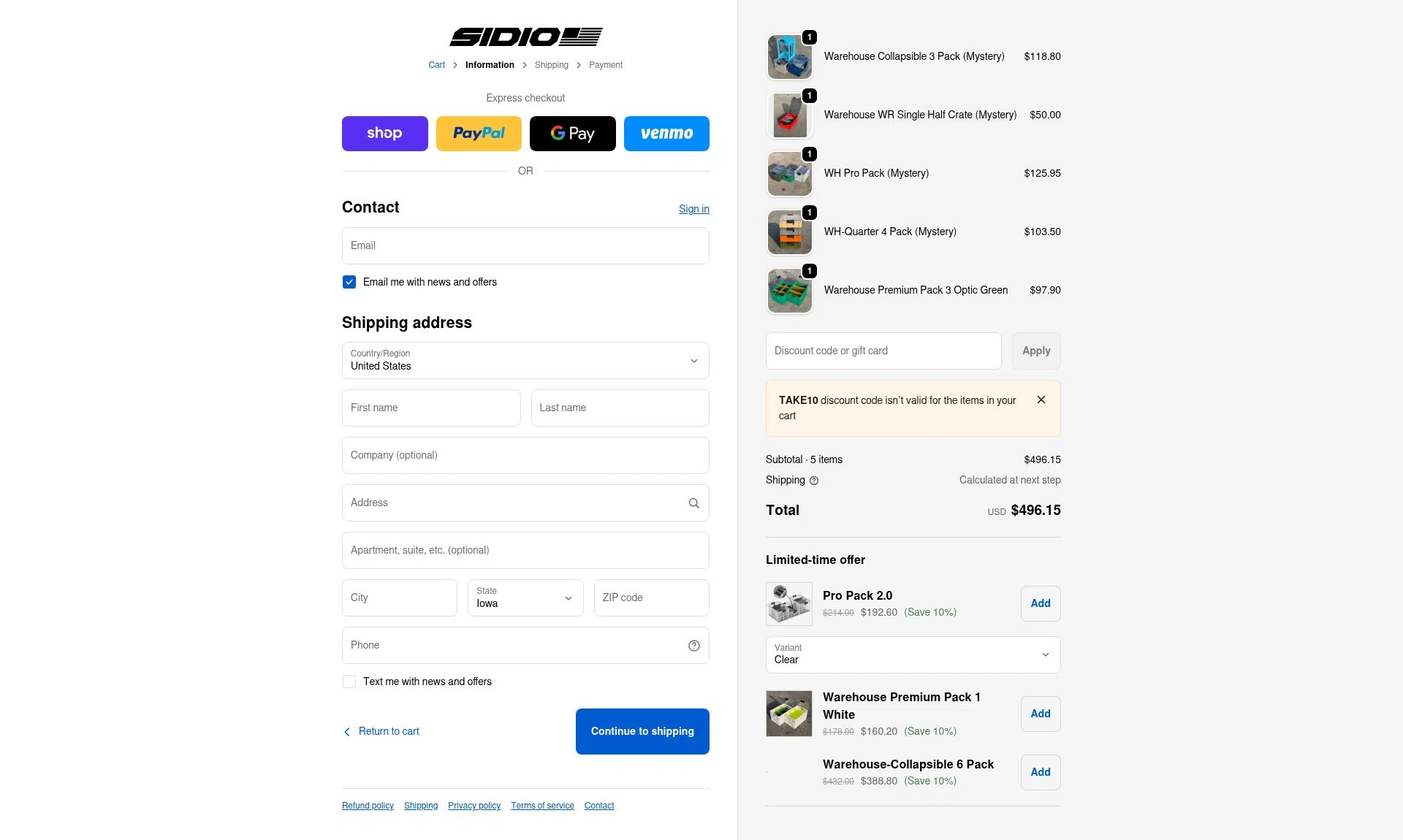Image resolution: width=1403 pixels, height=840 pixels.
Task: Change the State from Iowa
Action: (x=525, y=597)
